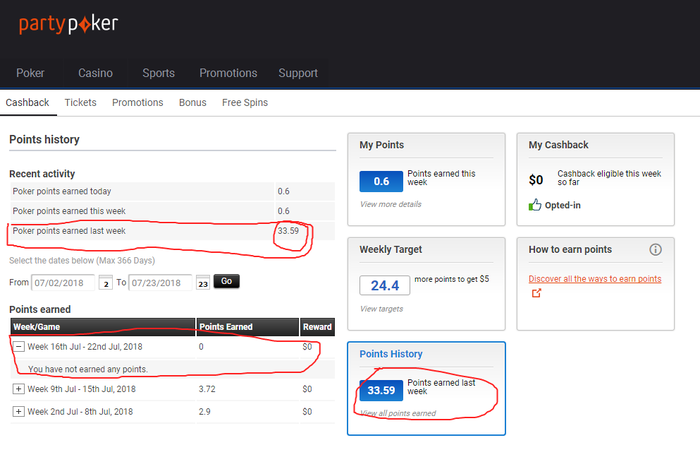Click View more details link
This screenshot has width=700, height=474.
pyautogui.click(x=391, y=204)
